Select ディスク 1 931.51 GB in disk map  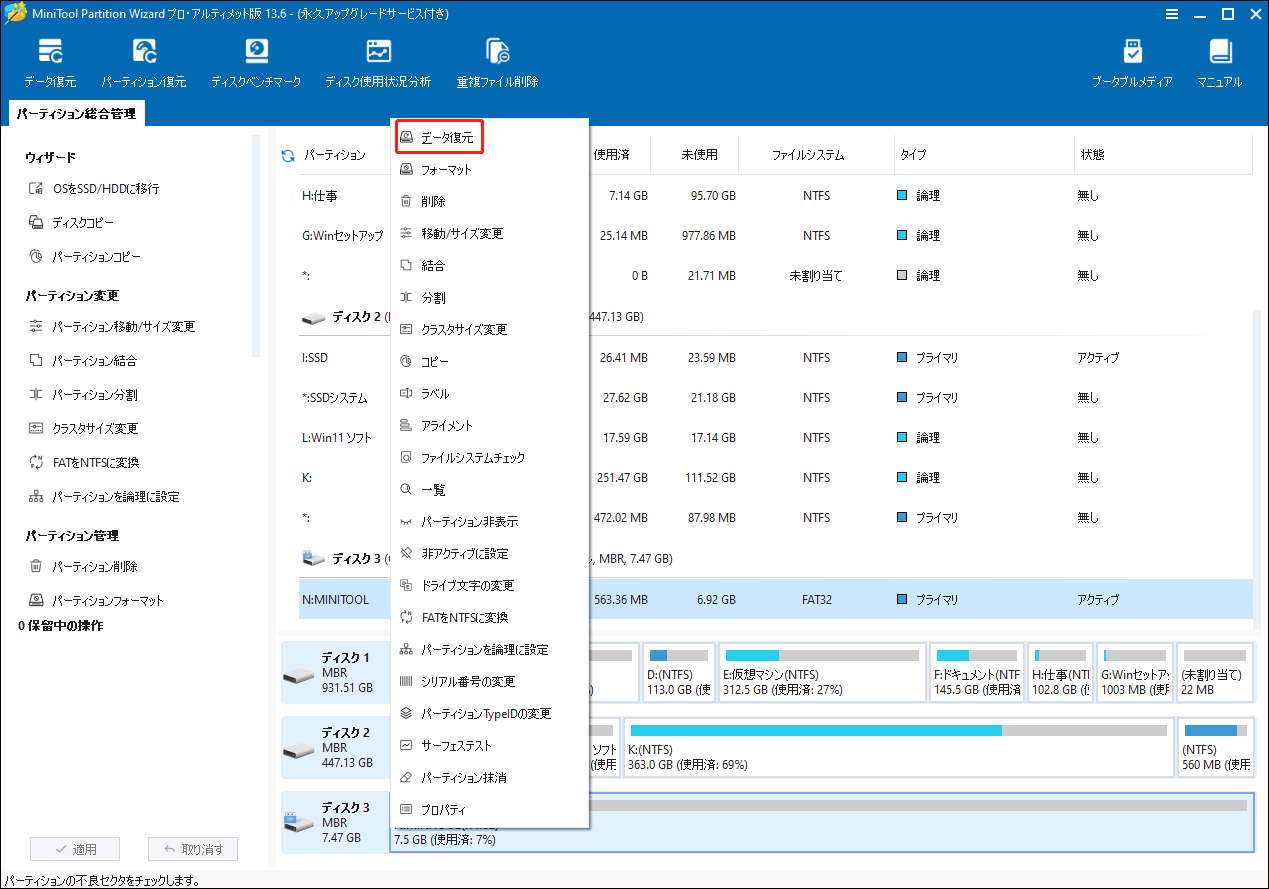(x=333, y=672)
